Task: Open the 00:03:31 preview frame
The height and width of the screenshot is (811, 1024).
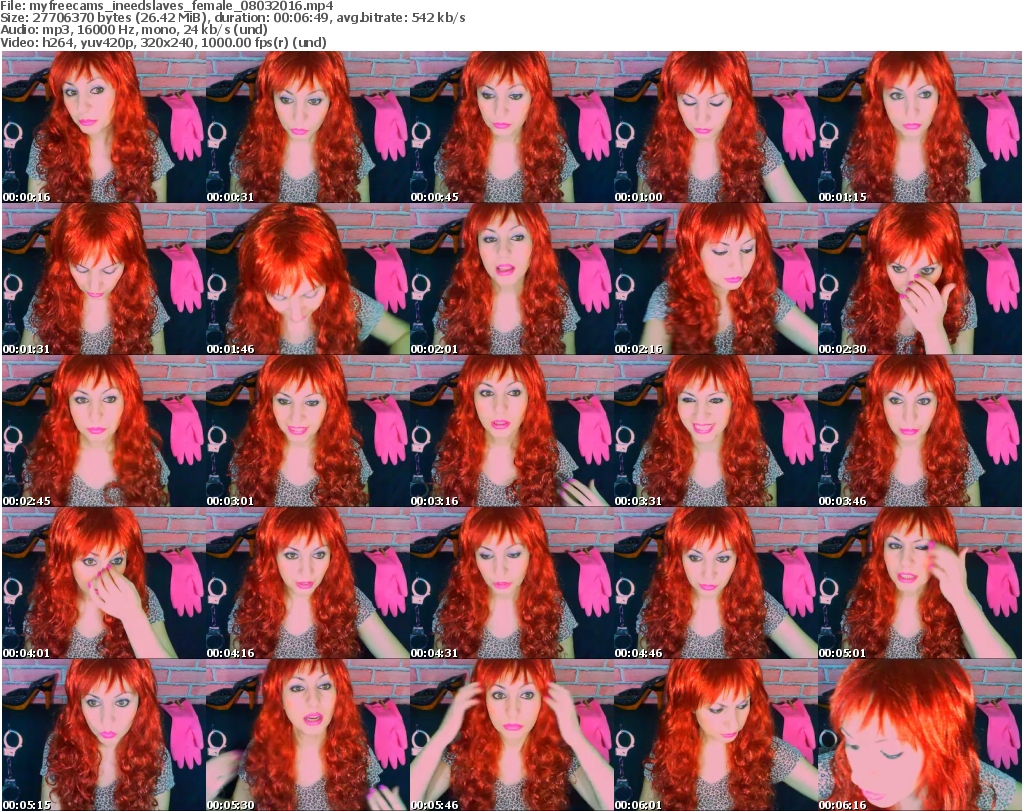Action: pos(715,431)
